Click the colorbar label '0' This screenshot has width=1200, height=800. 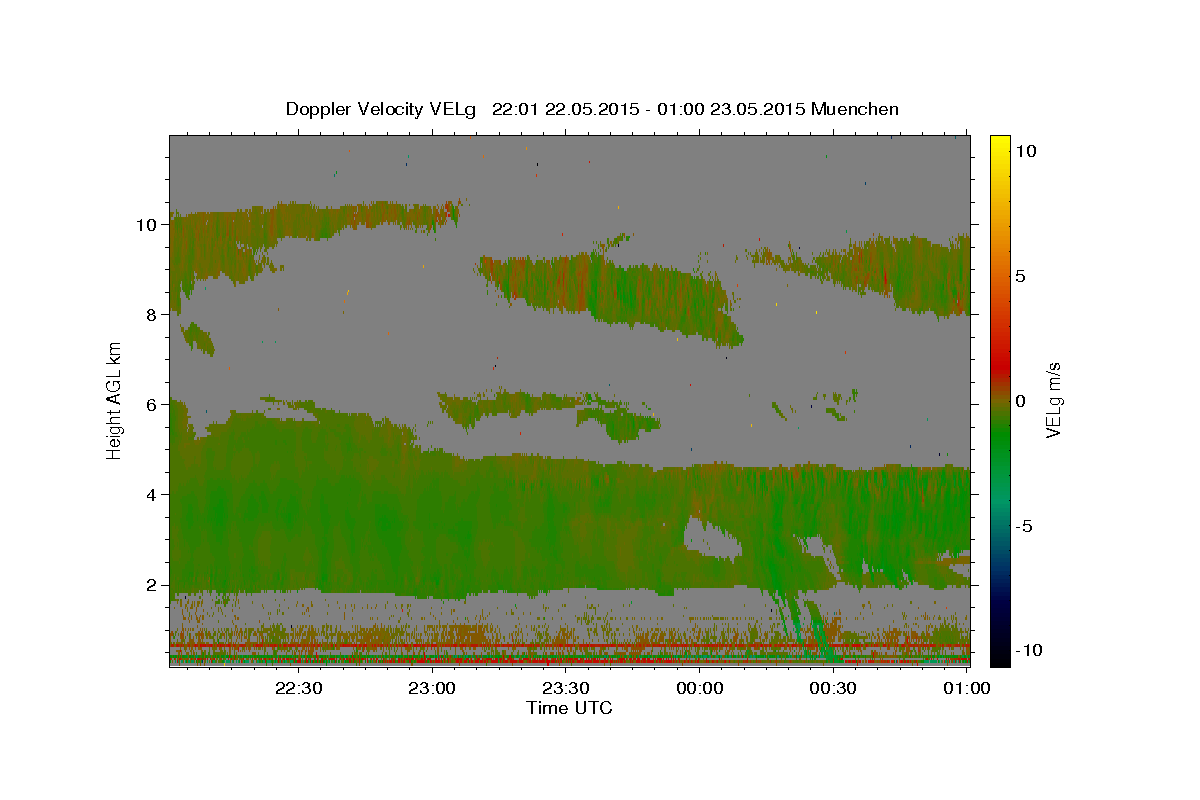pyautogui.click(x=1020, y=401)
